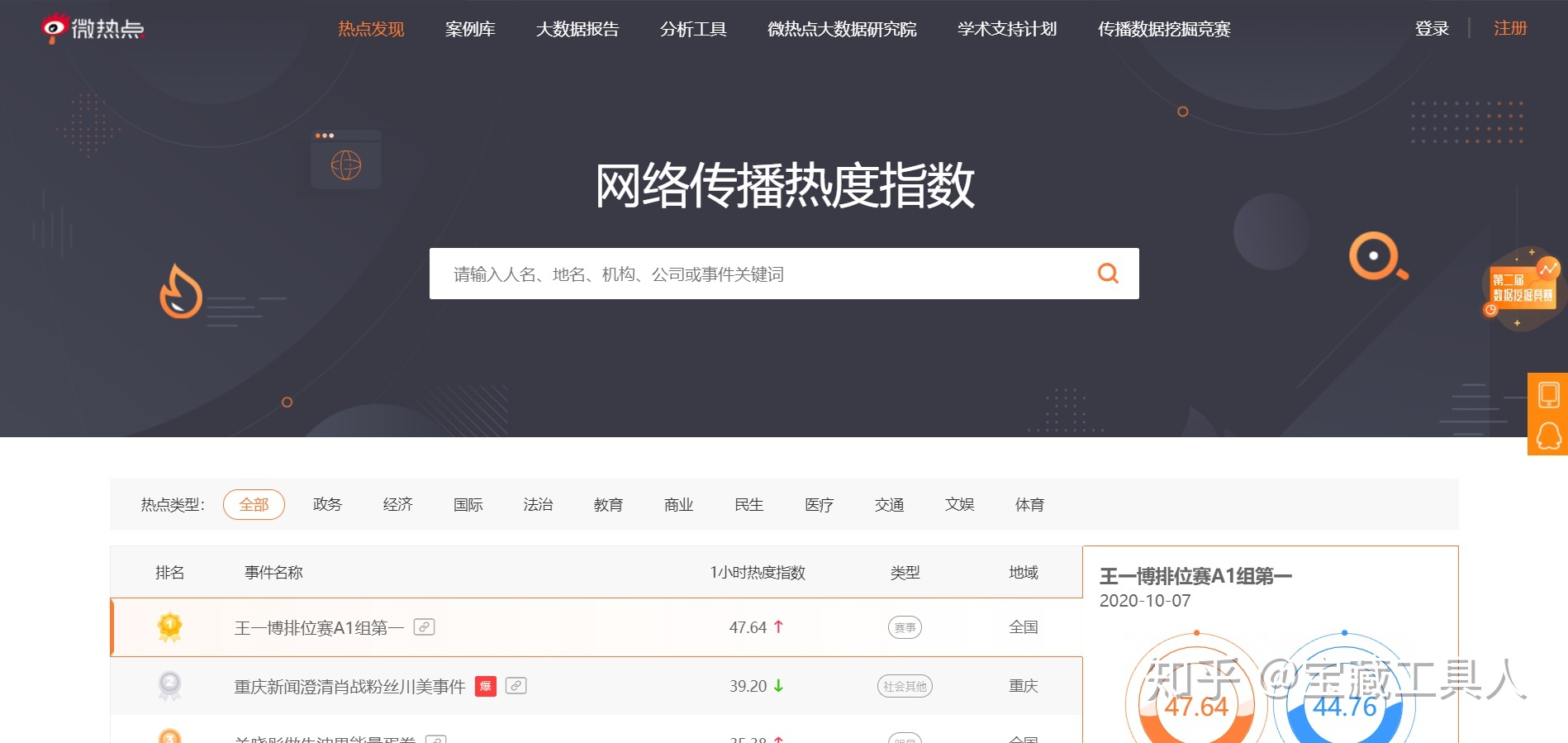This screenshot has width=1568, height=743.
Task: Click the 地域 column header
Action: (x=1023, y=572)
